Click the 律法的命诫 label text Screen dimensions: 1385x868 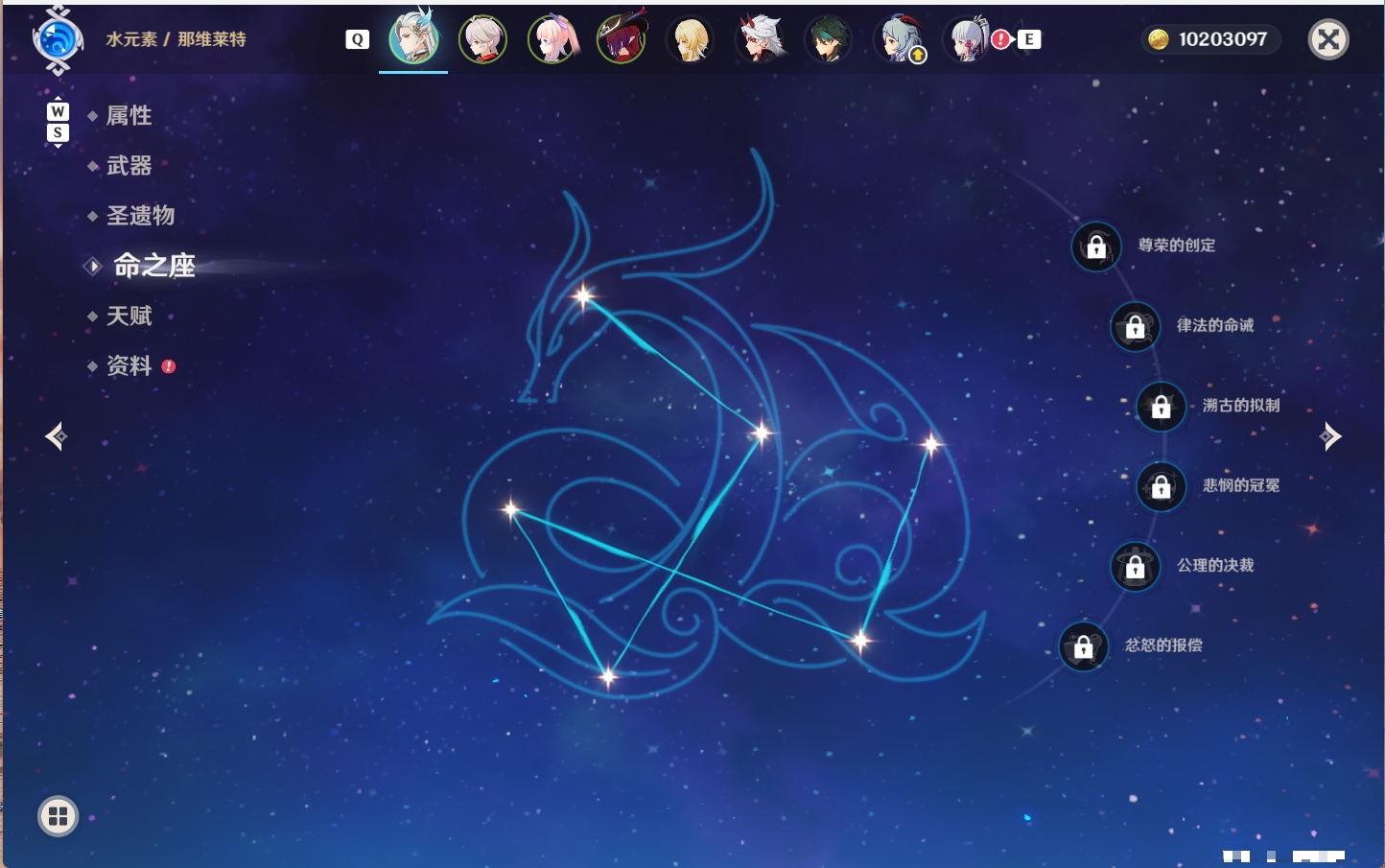[x=1215, y=325]
